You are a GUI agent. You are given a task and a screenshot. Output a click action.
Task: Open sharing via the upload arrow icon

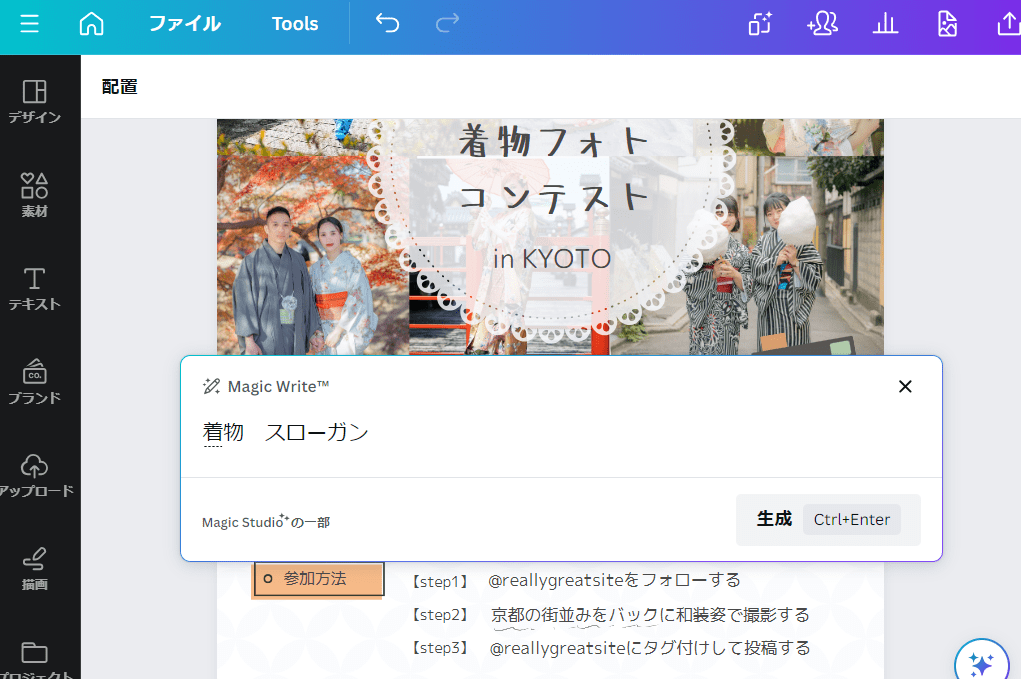(x=1009, y=24)
